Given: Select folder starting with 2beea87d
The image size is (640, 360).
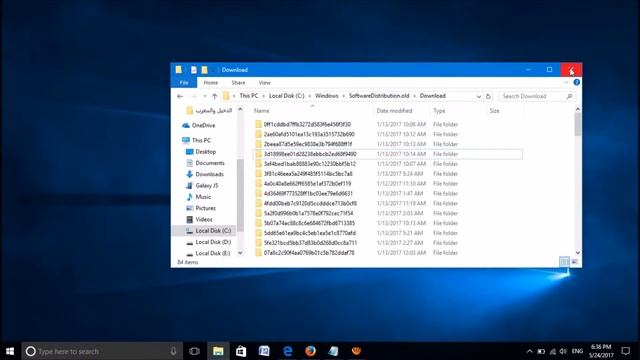Looking at the screenshot, I should pos(308,144).
